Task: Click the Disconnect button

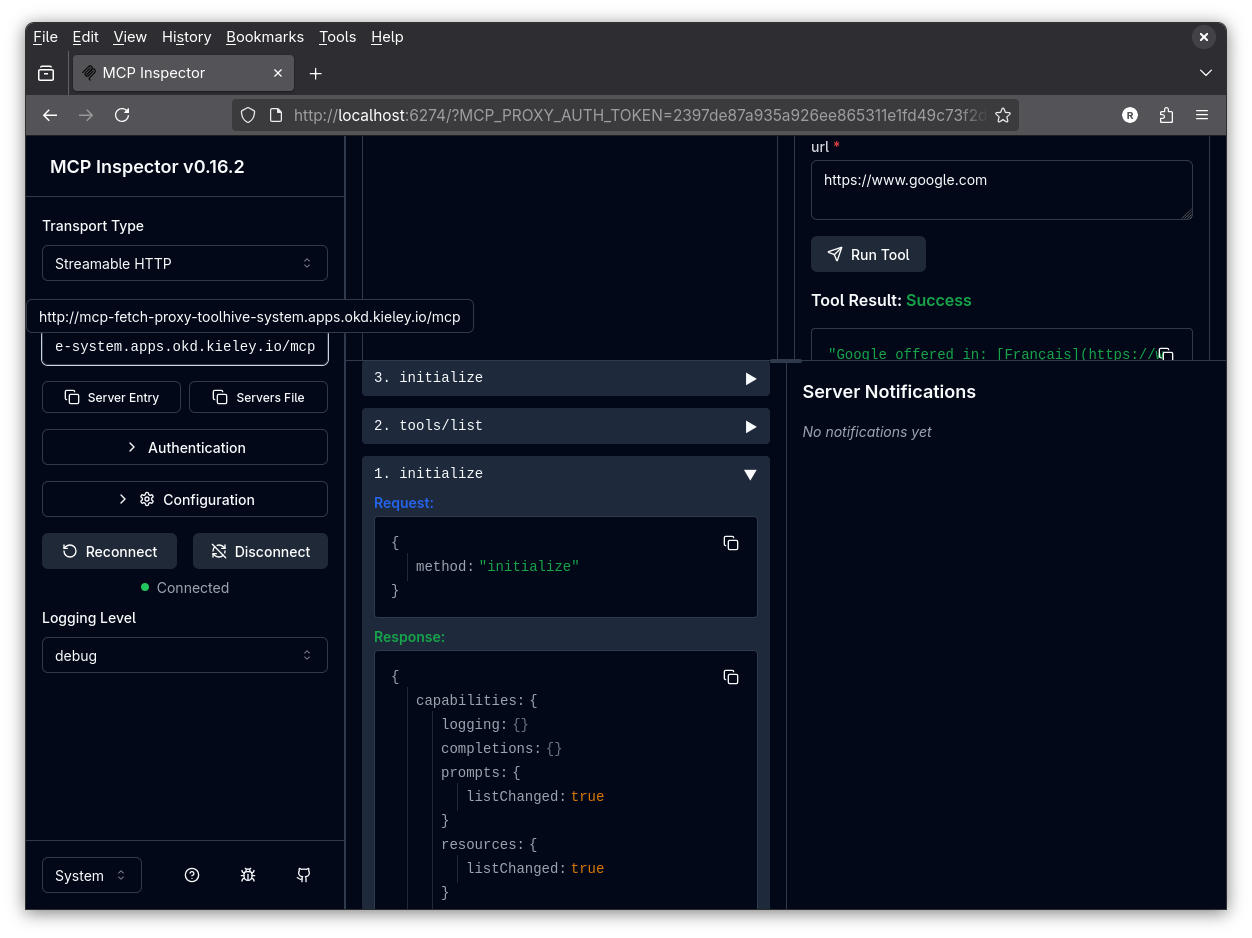Action: point(260,551)
